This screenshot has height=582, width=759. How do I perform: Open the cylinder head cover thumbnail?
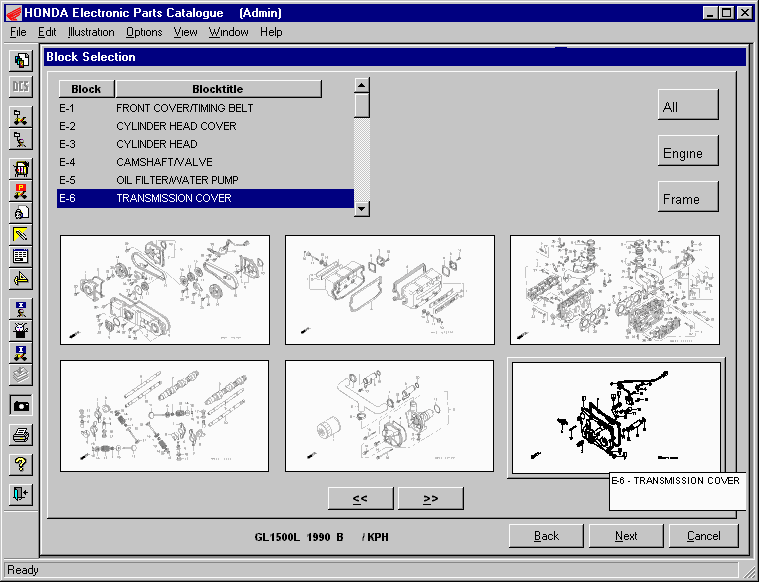point(390,290)
